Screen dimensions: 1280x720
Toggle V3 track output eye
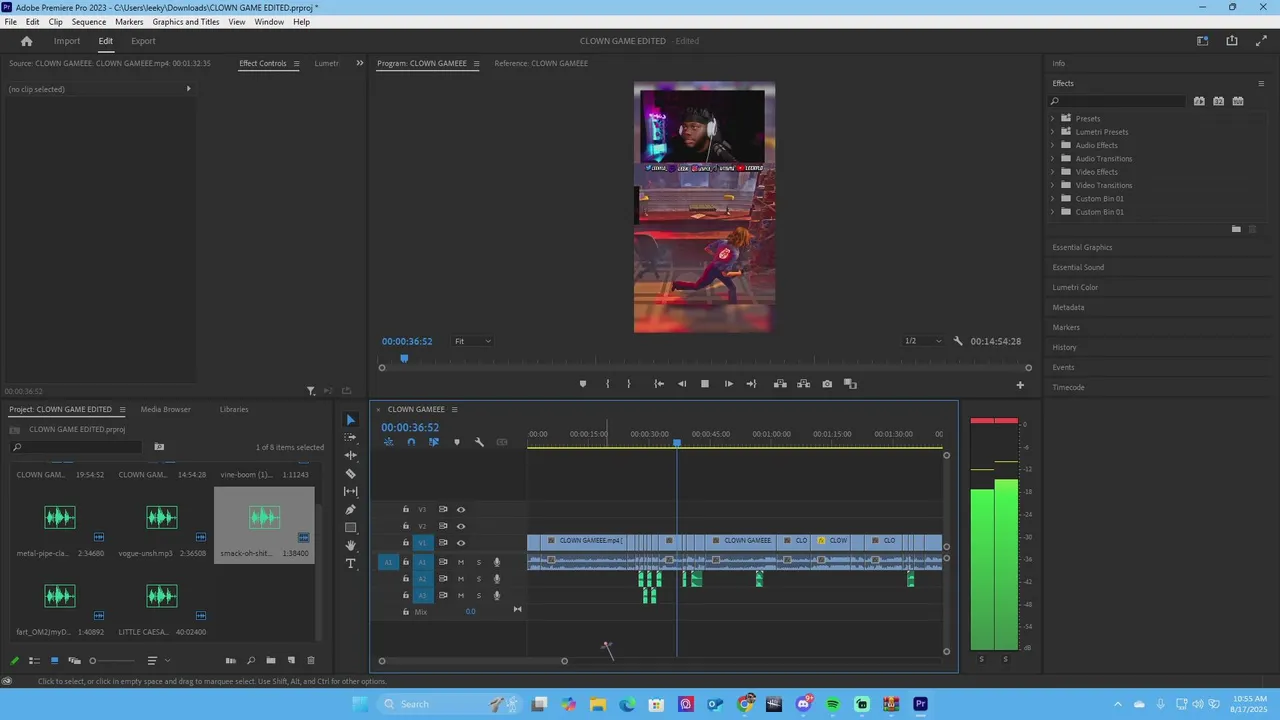[461, 509]
